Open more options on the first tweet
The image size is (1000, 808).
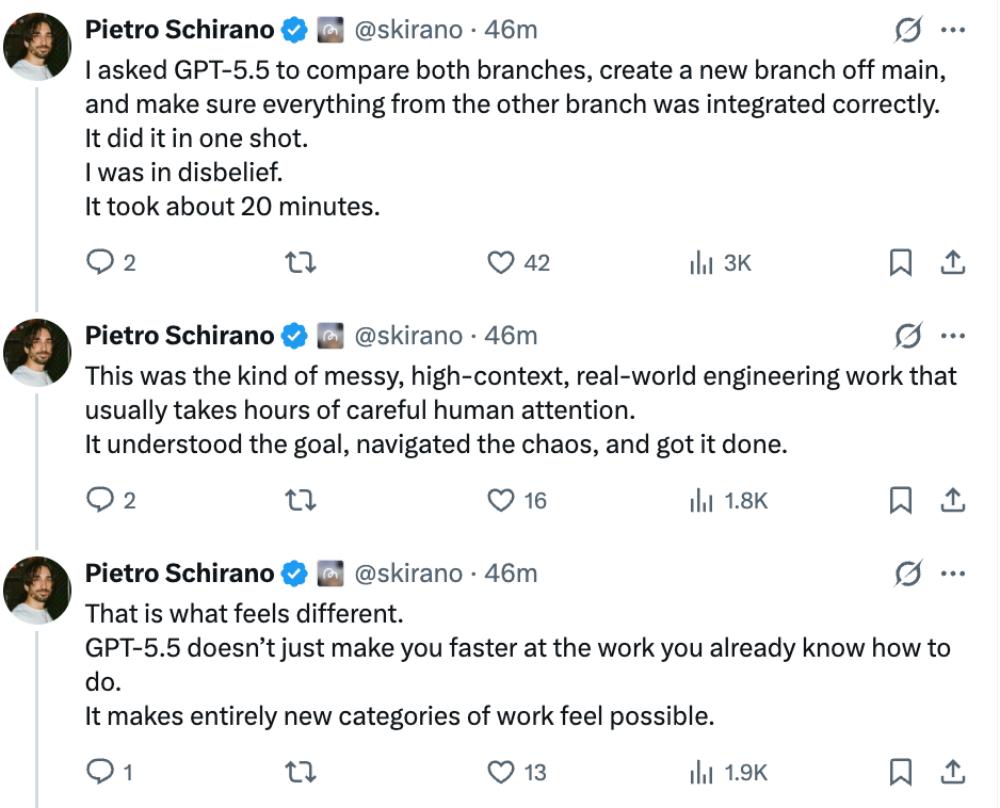pos(953,31)
